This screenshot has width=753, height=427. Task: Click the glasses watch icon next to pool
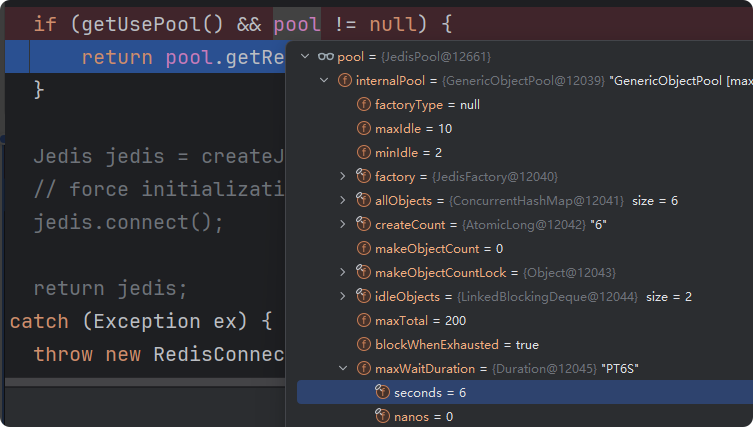click(326, 57)
